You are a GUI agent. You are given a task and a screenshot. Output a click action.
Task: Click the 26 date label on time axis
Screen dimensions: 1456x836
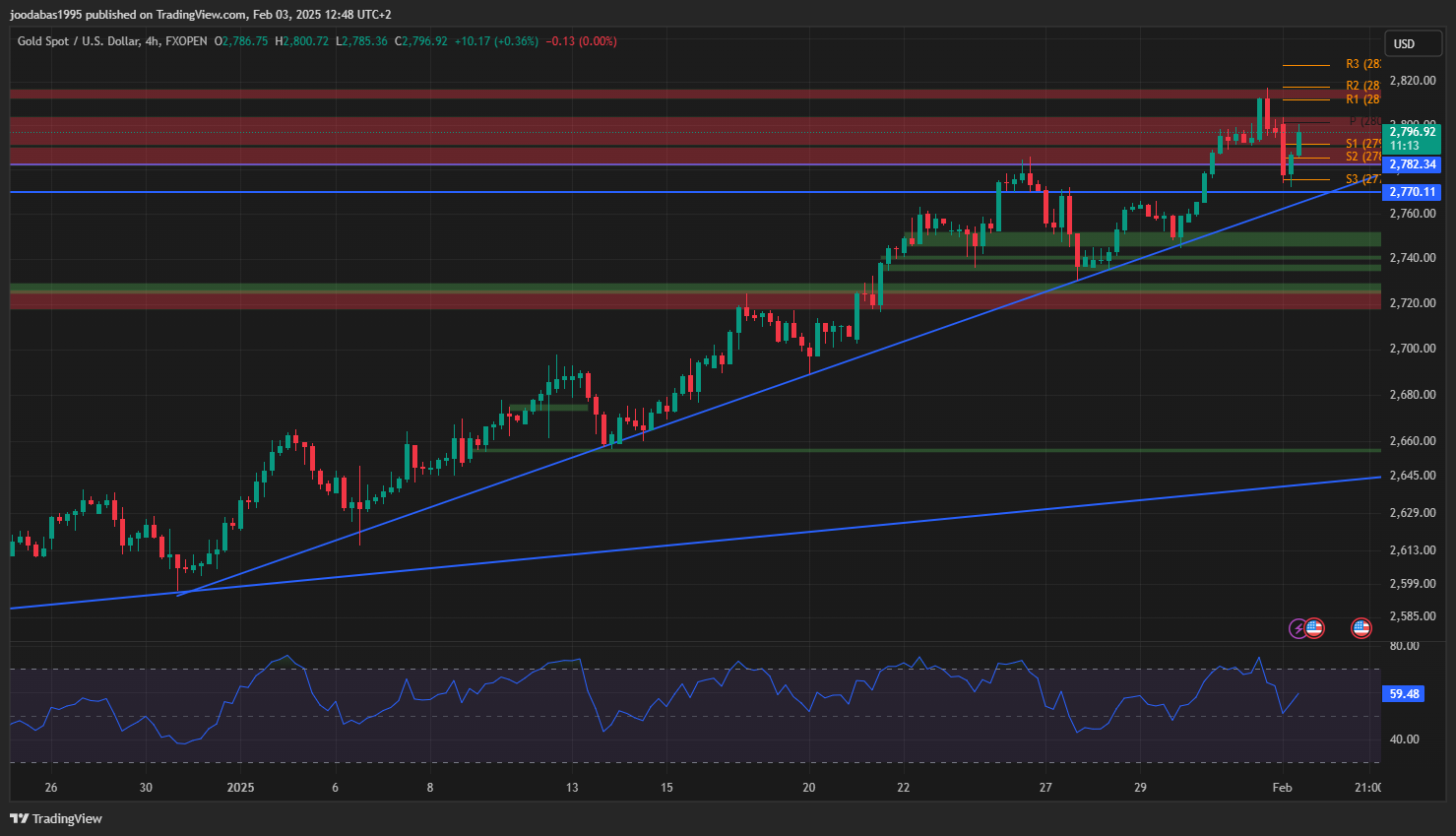pos(51,788)
